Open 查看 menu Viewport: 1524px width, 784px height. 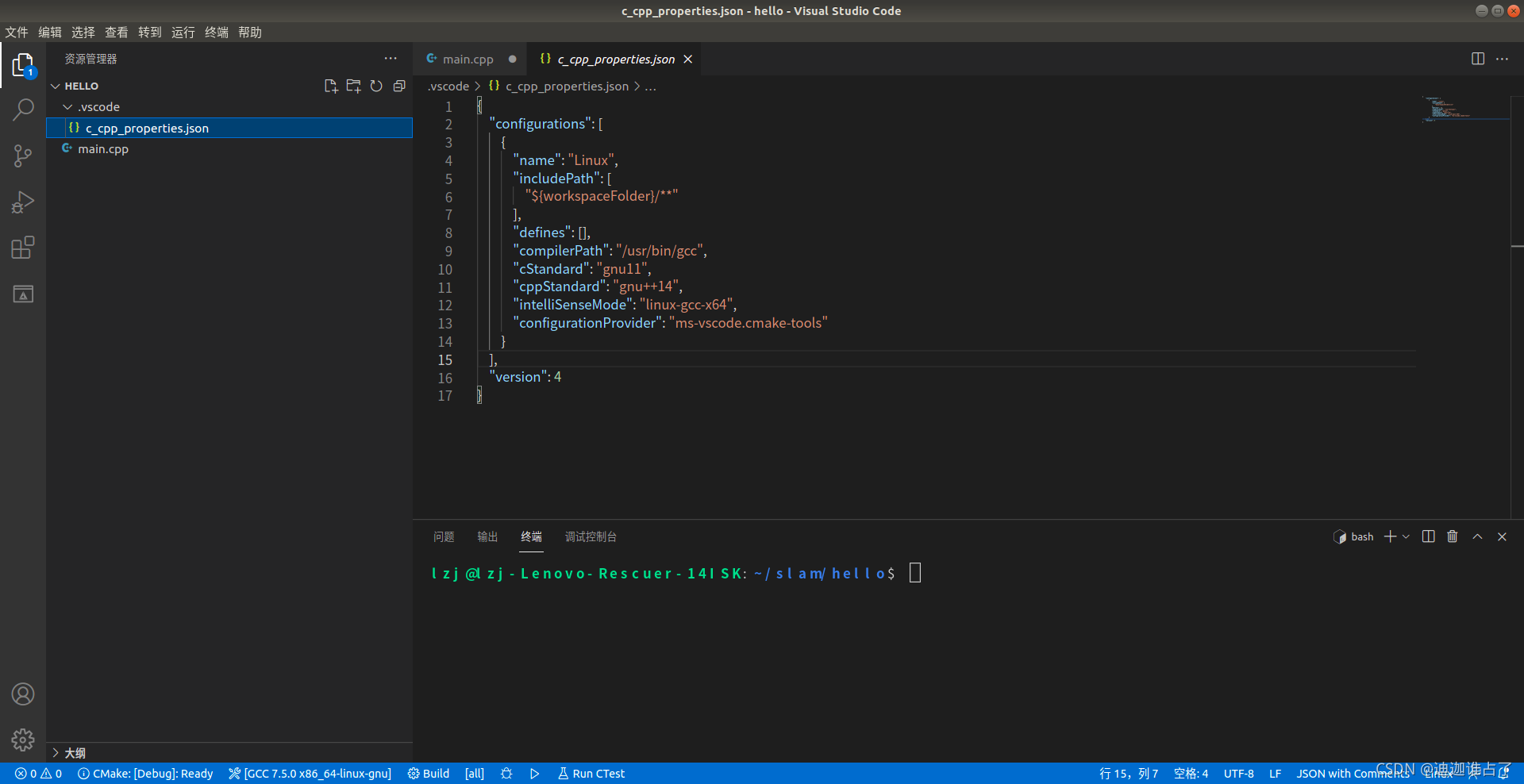click(x=117, y=32)
